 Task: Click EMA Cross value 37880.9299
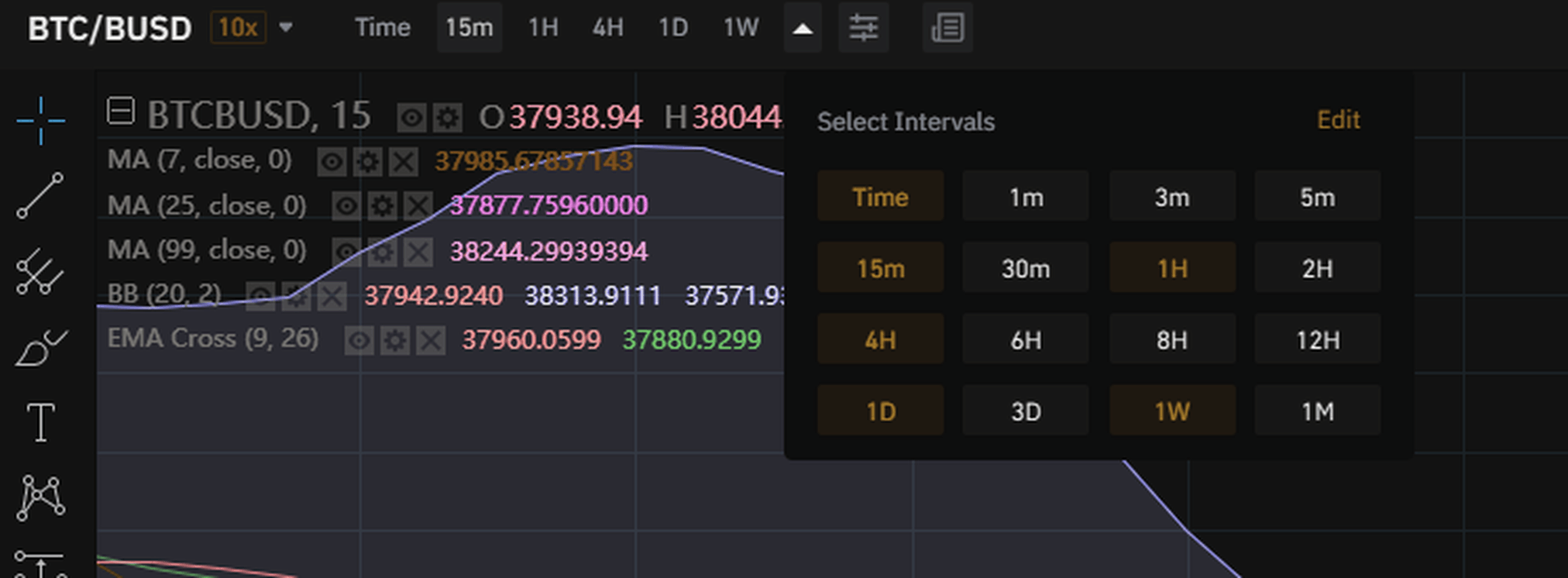pos(692,339)
